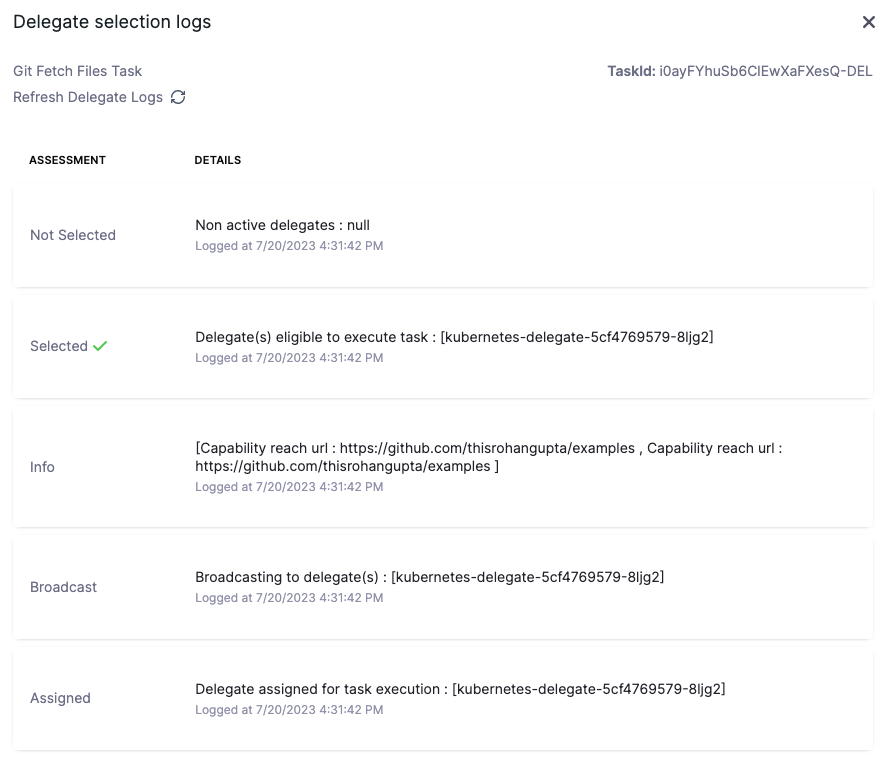Click the refresh icon beside Refresh Delegate Logs
Image resolution: width=883 pixels, height=768 pixels.
point(178,97)
